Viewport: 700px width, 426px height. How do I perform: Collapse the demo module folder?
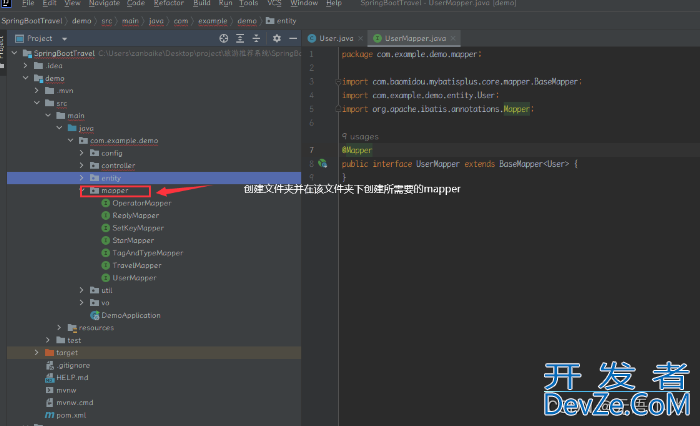25,78
